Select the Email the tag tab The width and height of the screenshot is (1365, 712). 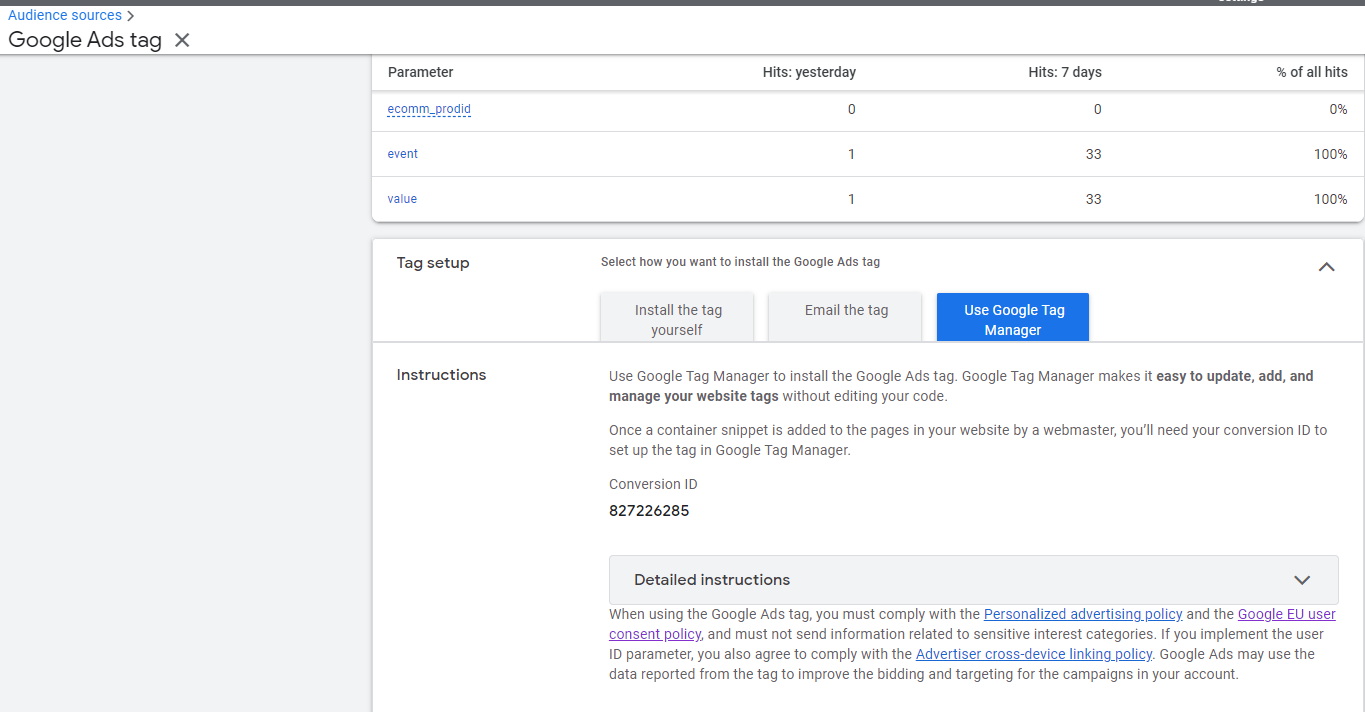point(845,319)
